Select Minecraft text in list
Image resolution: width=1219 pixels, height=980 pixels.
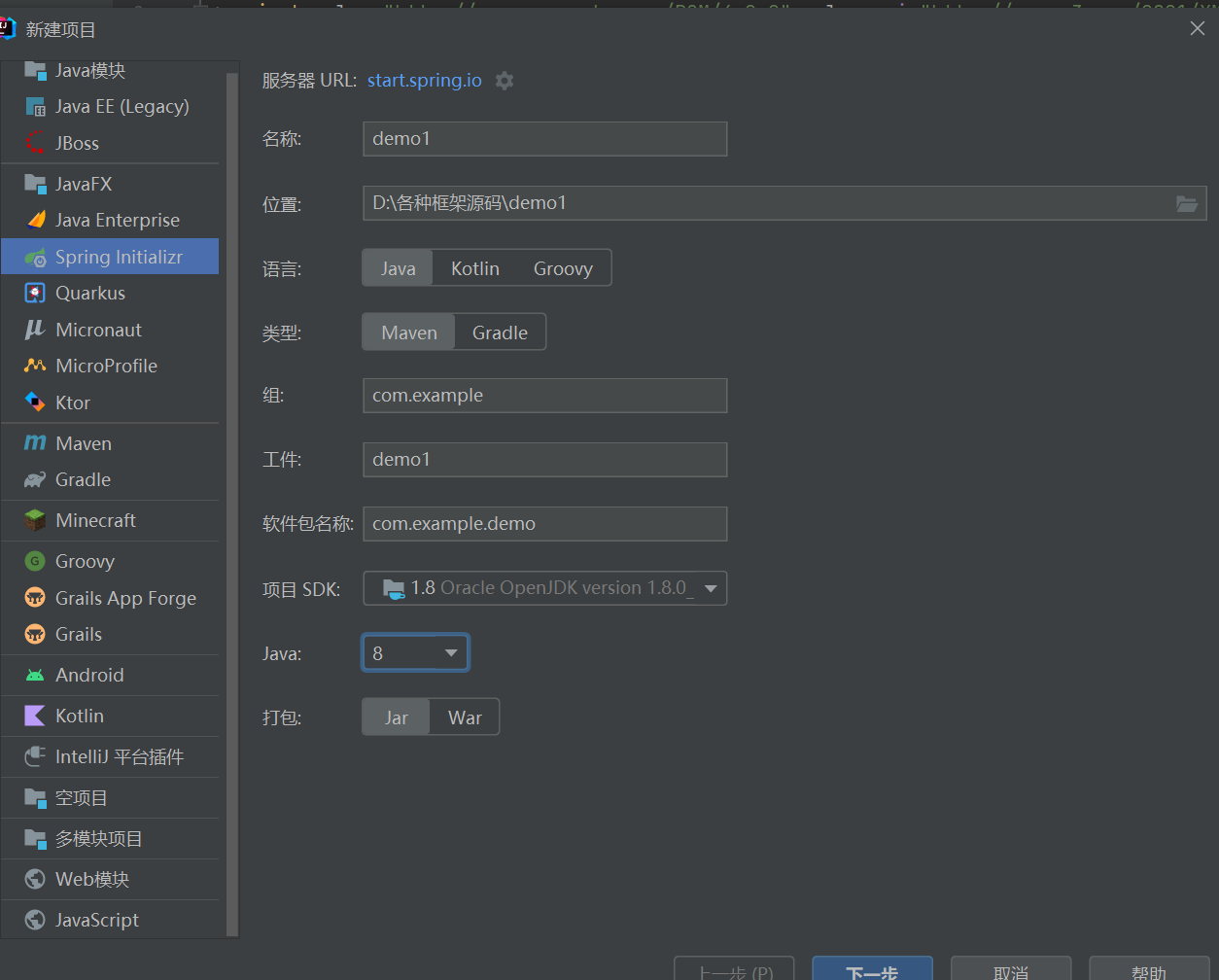[x=96, y=520]
